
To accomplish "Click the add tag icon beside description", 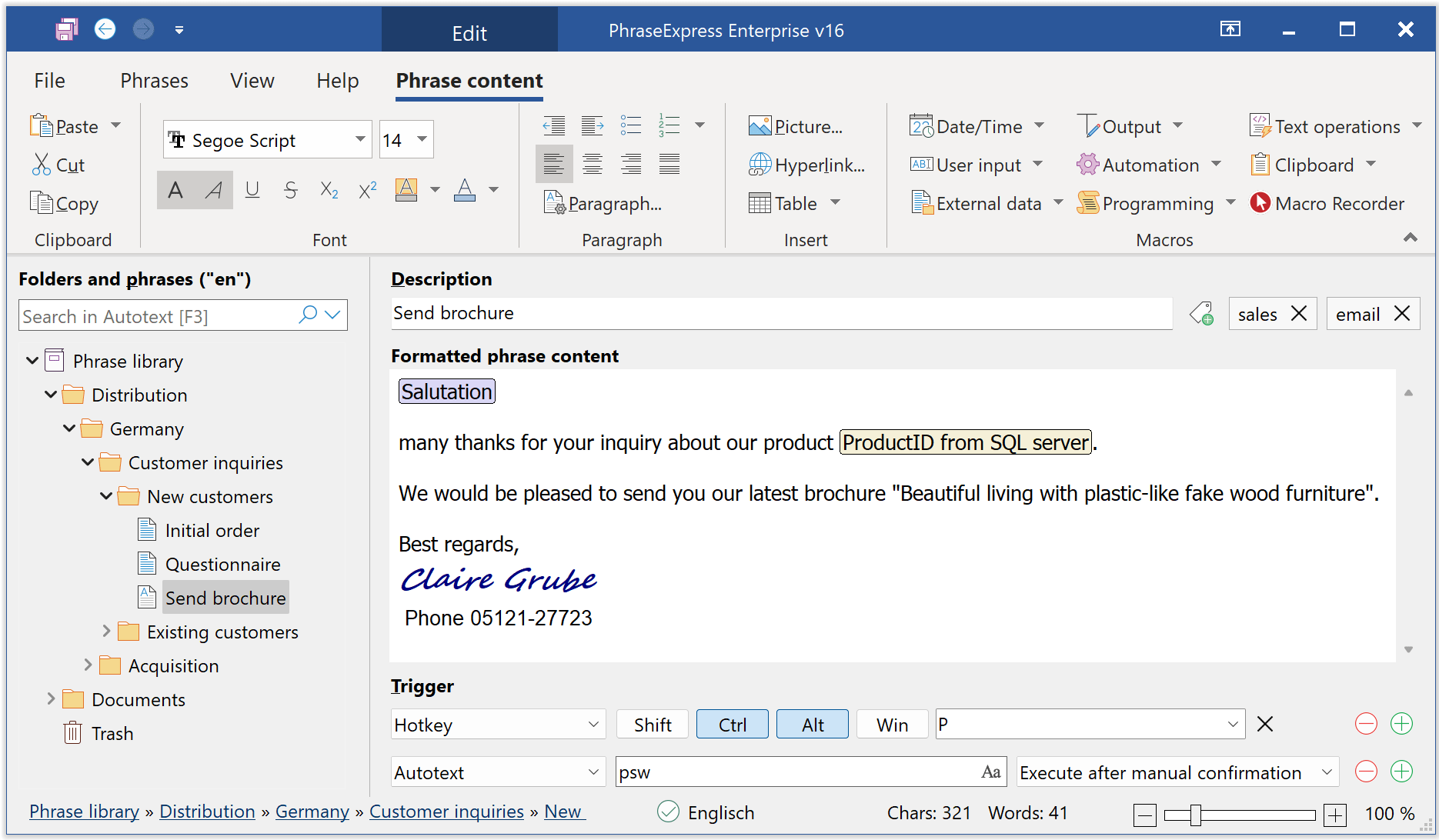I will tap(1201, 314).
